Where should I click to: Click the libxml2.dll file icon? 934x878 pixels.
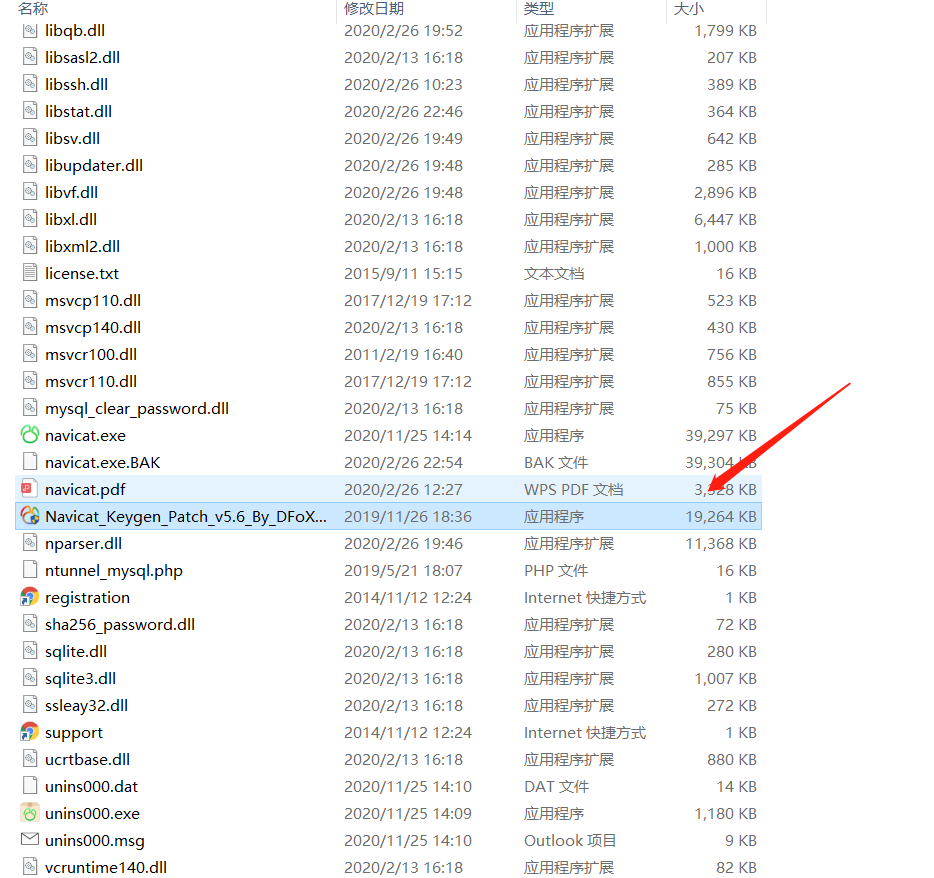pyautogui.click(x=30, y=245)
